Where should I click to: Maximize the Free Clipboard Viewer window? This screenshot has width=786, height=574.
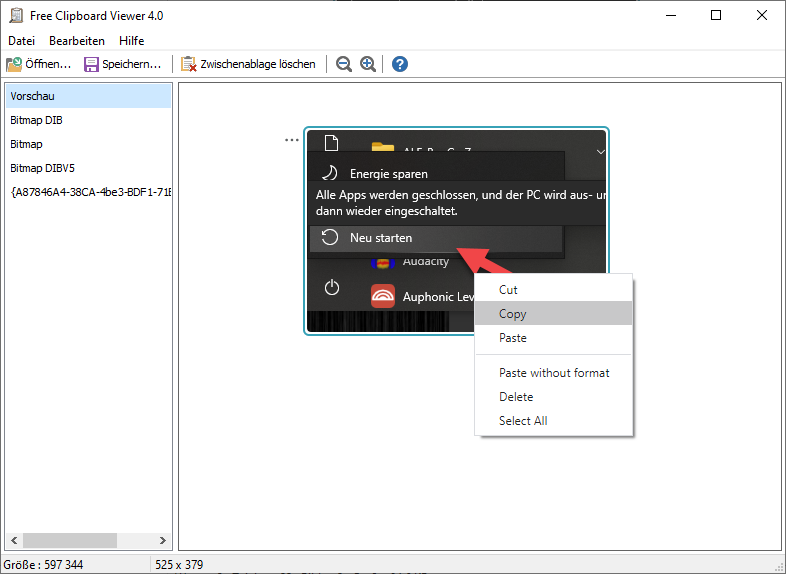click(716, 15)
